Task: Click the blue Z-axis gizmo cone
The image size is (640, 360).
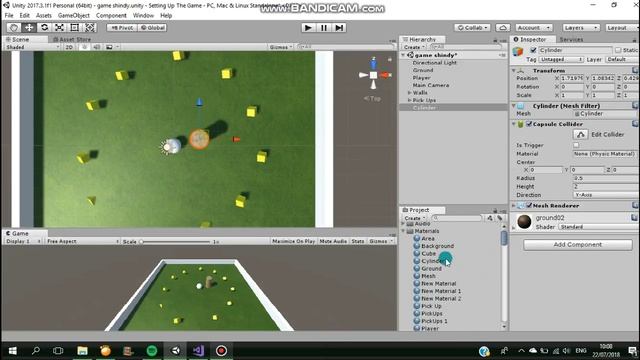Action: pos(373,64)
